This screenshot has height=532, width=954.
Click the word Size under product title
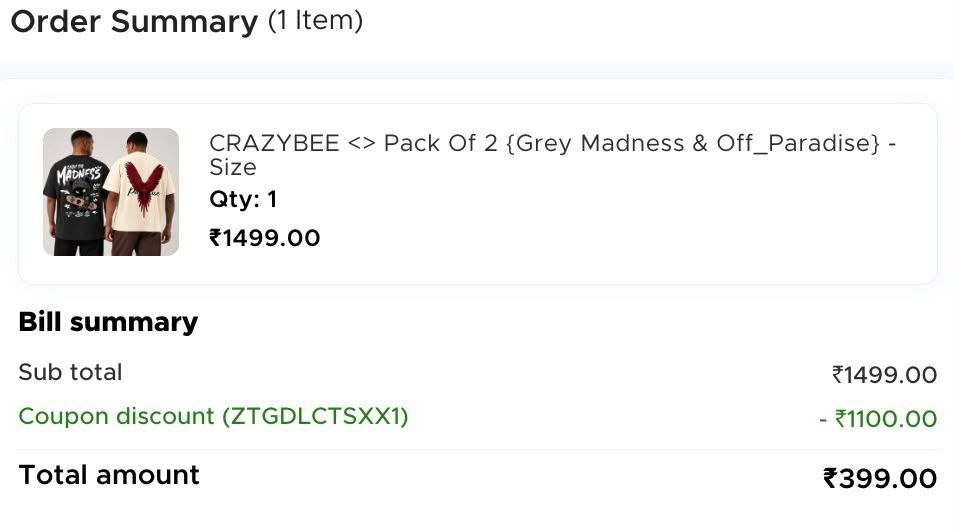[x=232, y=167]
